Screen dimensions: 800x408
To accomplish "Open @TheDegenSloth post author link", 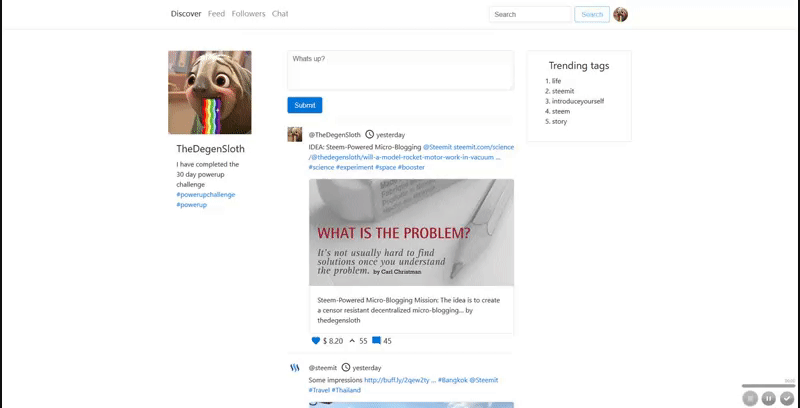I will coord(334,135).
